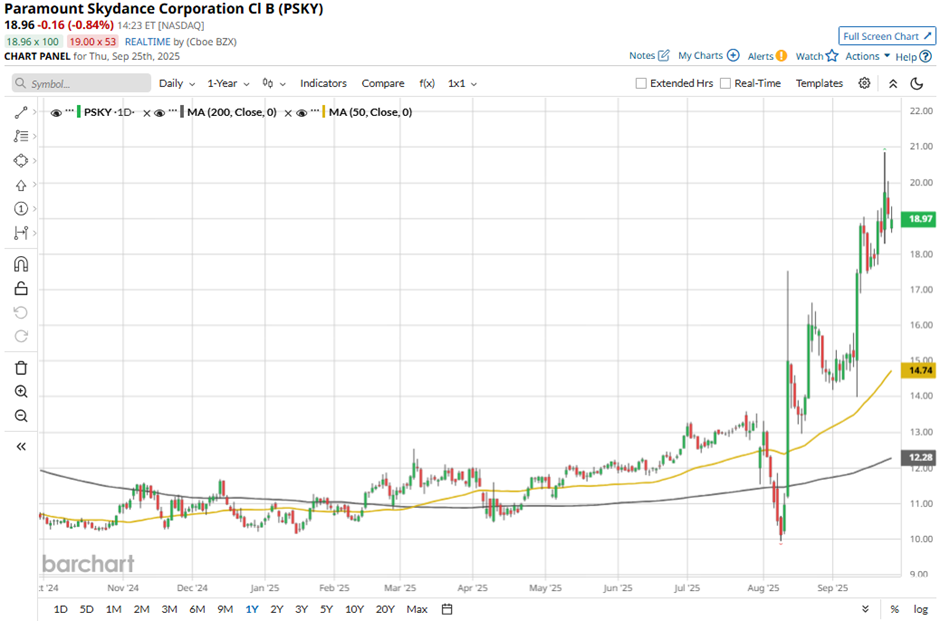
Task: Select the 1Y time range
Action: pos(252,609)
